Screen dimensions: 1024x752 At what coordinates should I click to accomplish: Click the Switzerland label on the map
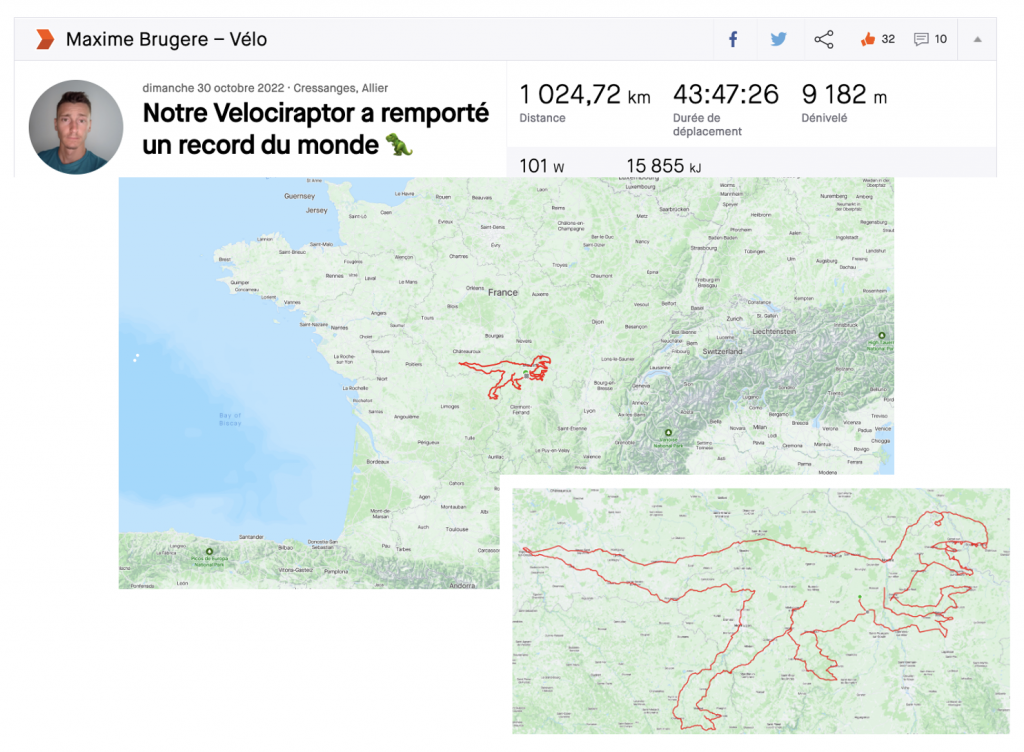[x=722, y=351]
